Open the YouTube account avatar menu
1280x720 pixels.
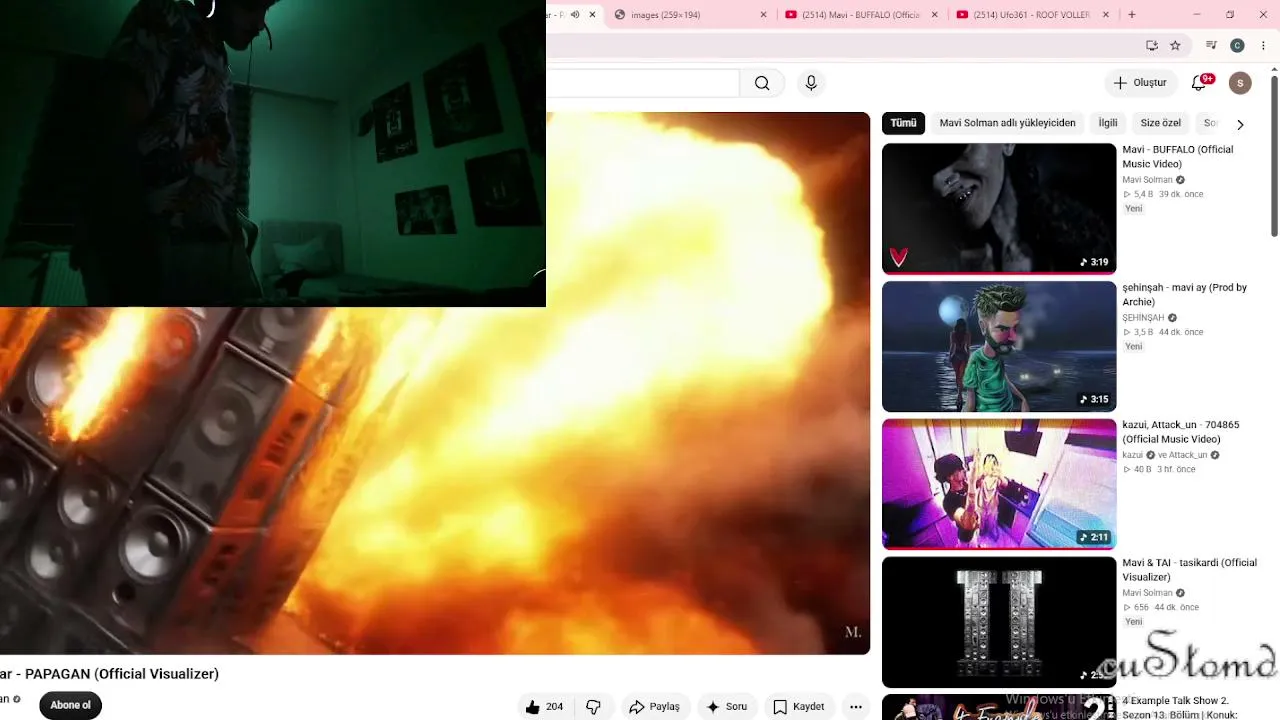pos(1240,83)
